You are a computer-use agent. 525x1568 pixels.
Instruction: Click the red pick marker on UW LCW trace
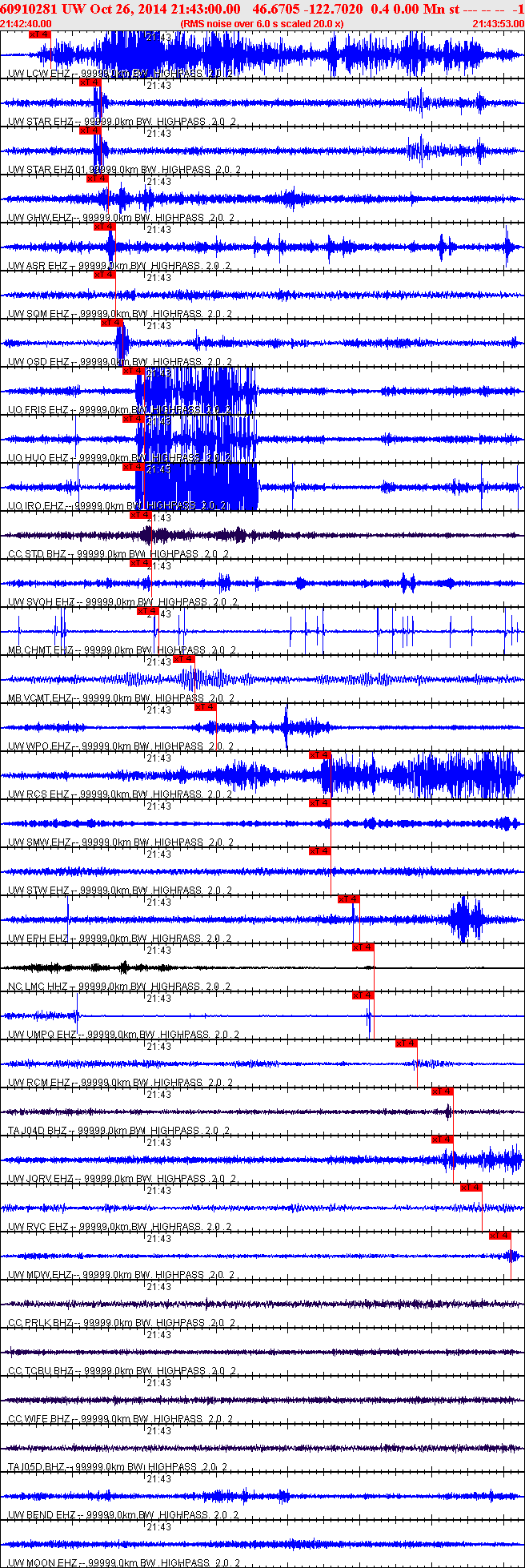tap(39, 34)
